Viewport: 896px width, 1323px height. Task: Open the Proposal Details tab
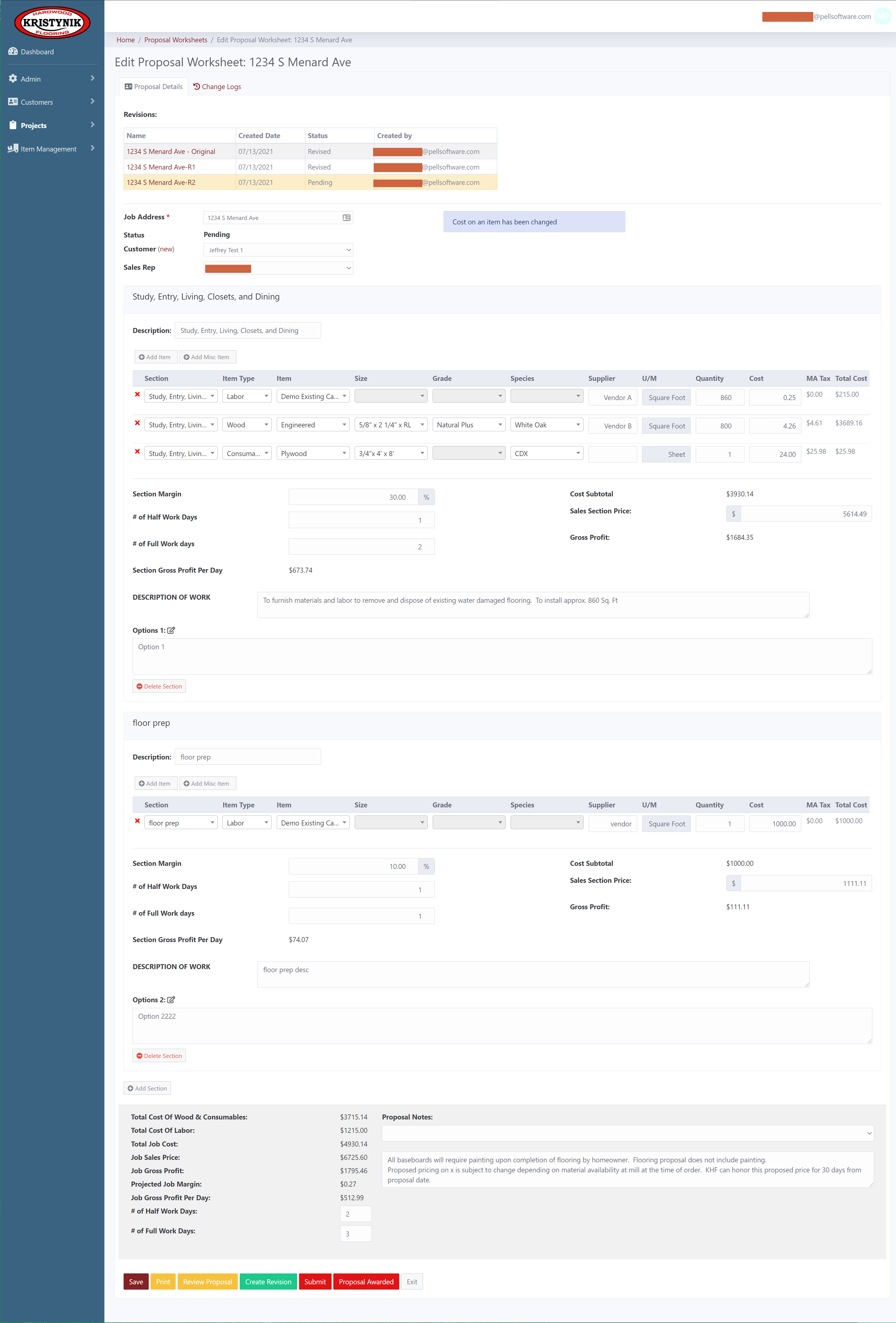point(154,87)
